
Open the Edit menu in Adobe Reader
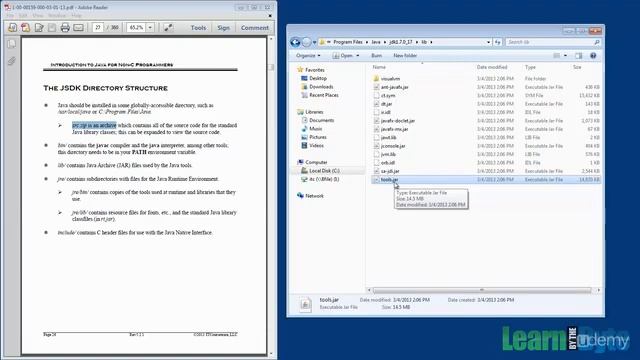tap(23, 16)
